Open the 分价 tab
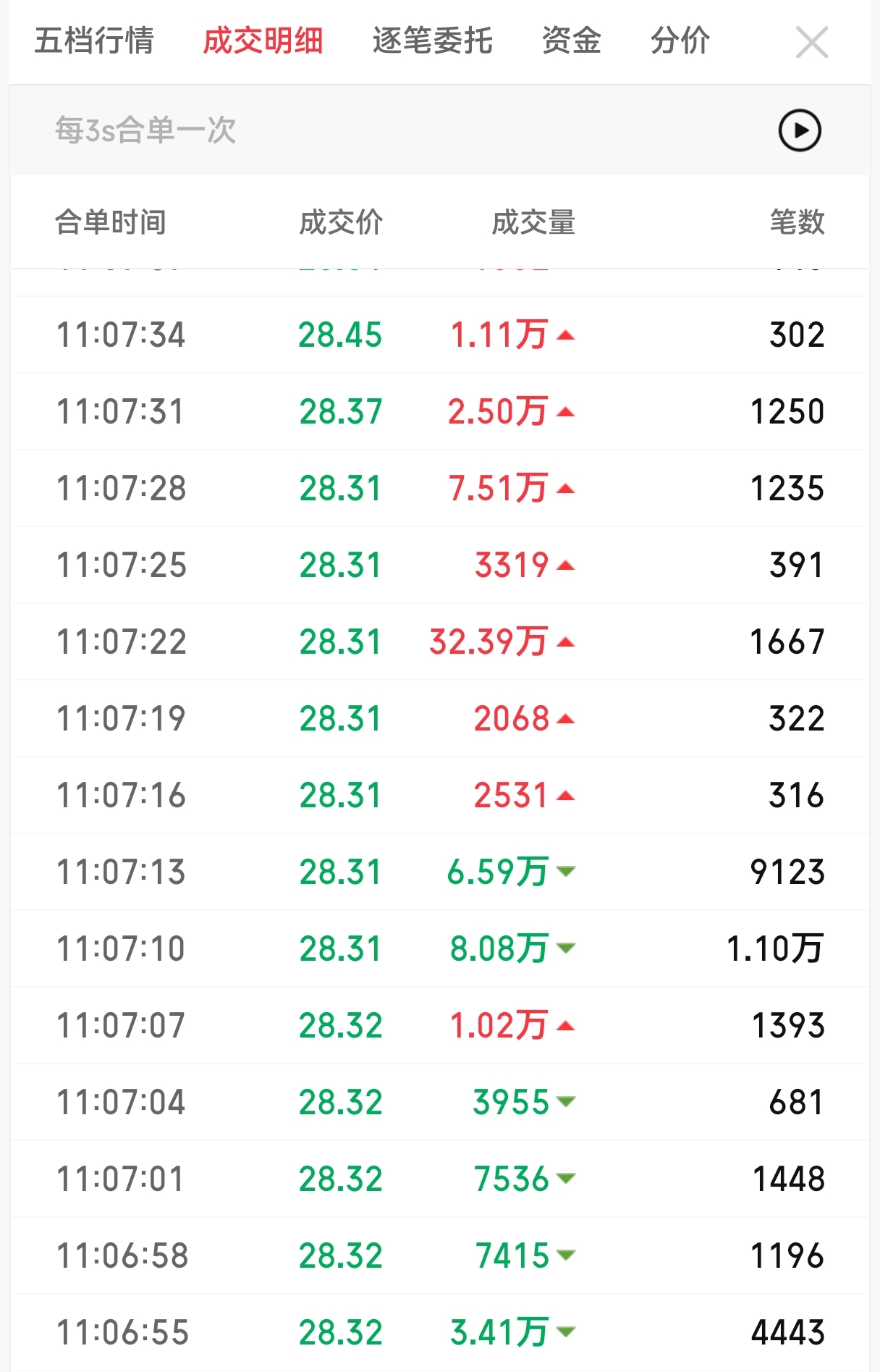Viewport: 880px width, 1372px height. pos(680,41)
